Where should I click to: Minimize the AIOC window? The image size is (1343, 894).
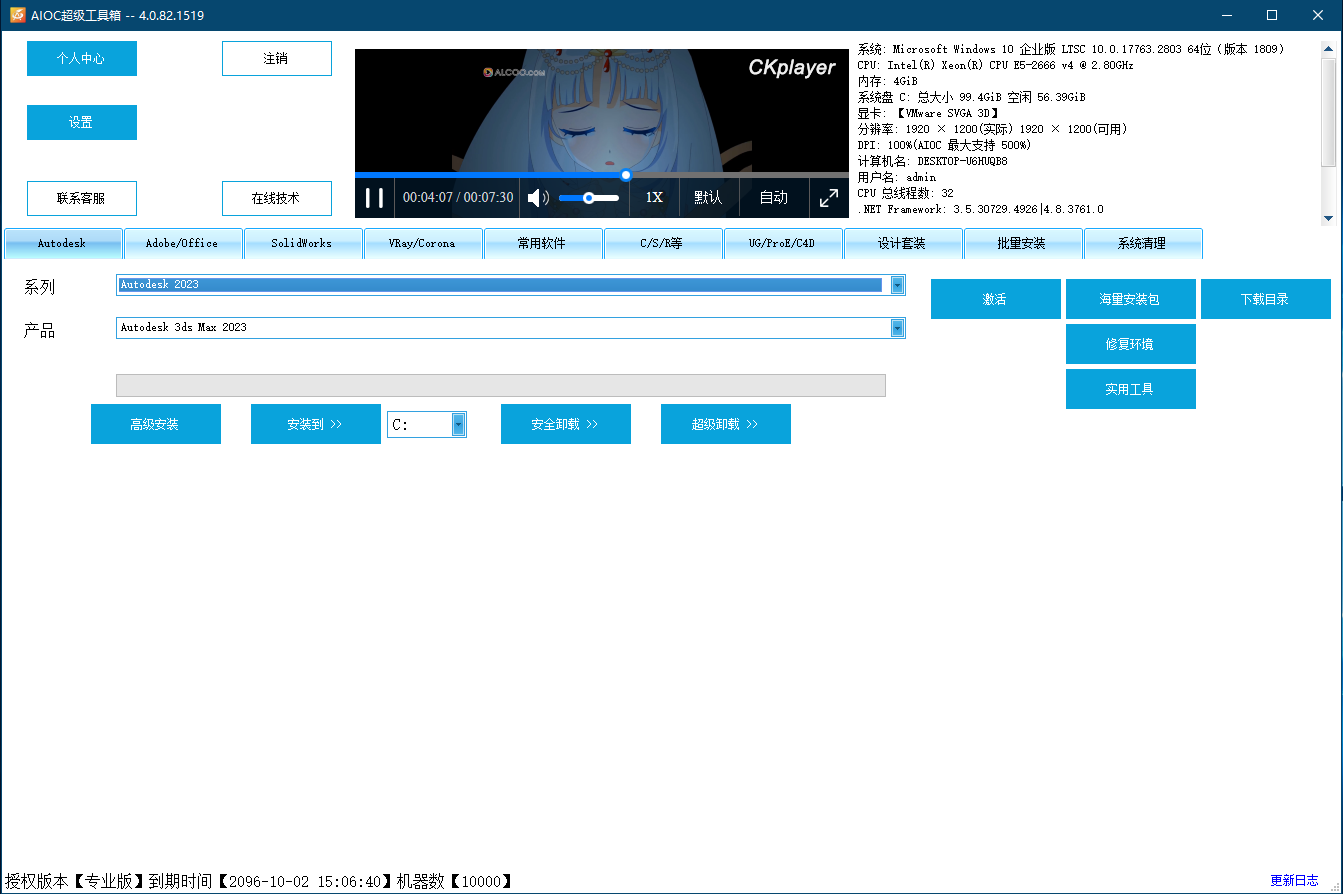[1227, 15]
